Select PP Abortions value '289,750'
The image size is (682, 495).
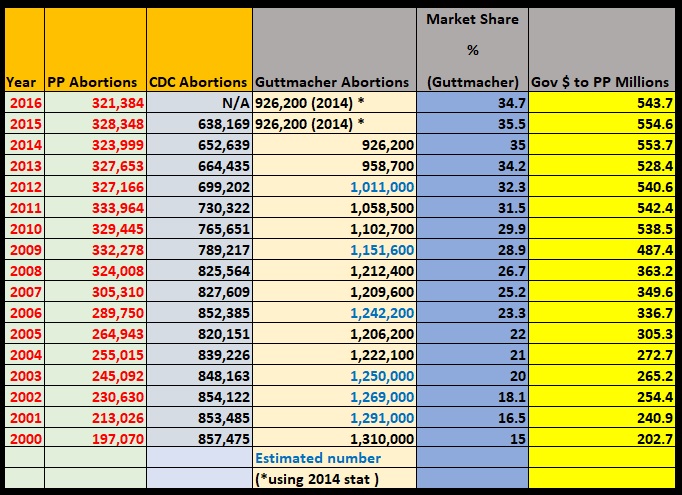[117, 313]
